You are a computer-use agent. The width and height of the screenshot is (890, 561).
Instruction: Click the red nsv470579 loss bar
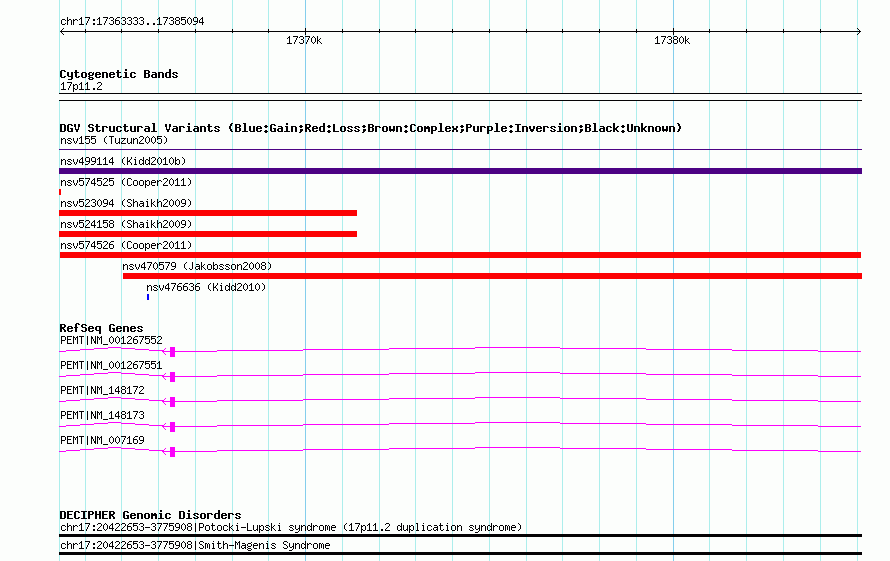tap(492, 276)
